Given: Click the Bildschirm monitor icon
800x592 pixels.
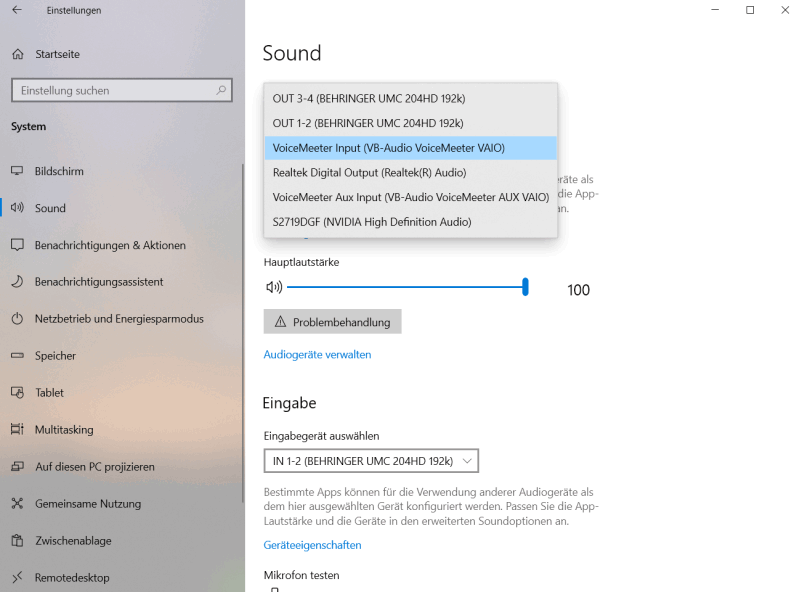Looking at the screenshot, I should (17, 171).
